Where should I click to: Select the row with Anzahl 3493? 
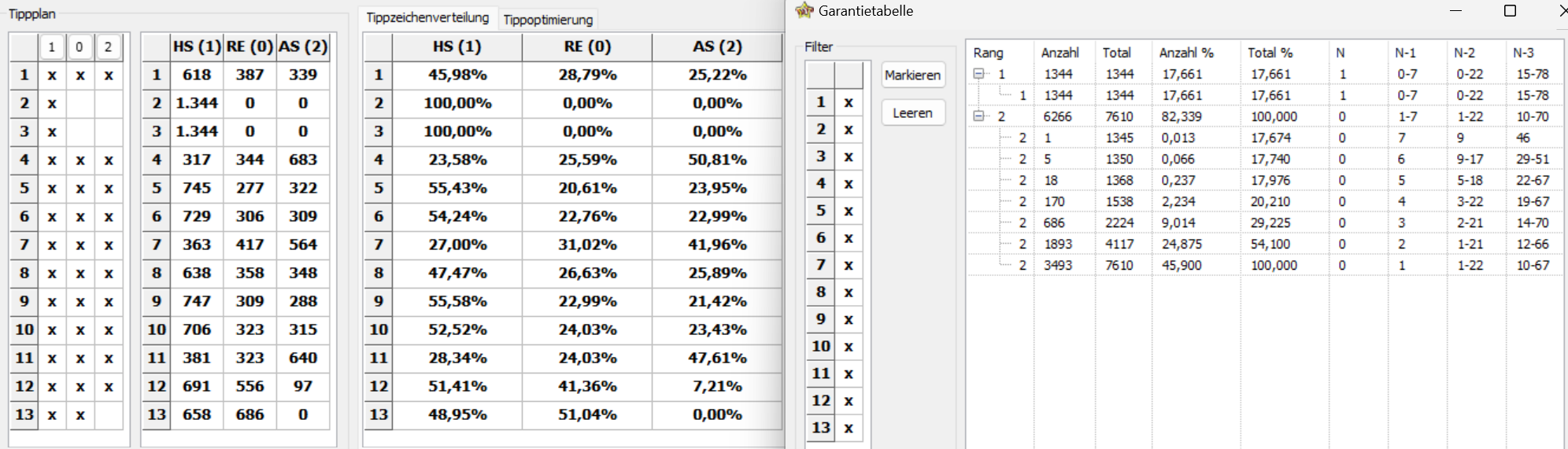pos(1058,265)
